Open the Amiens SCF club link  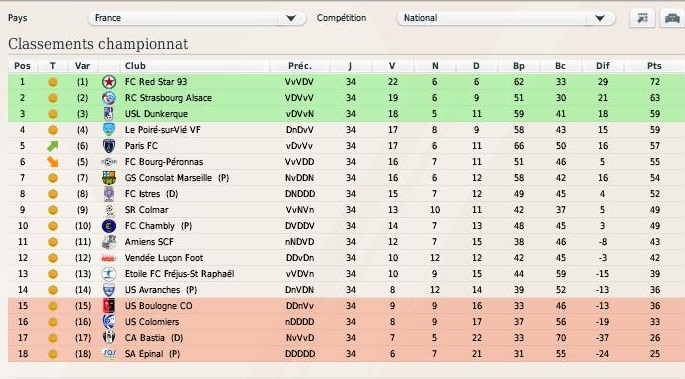tap(149, 242)
